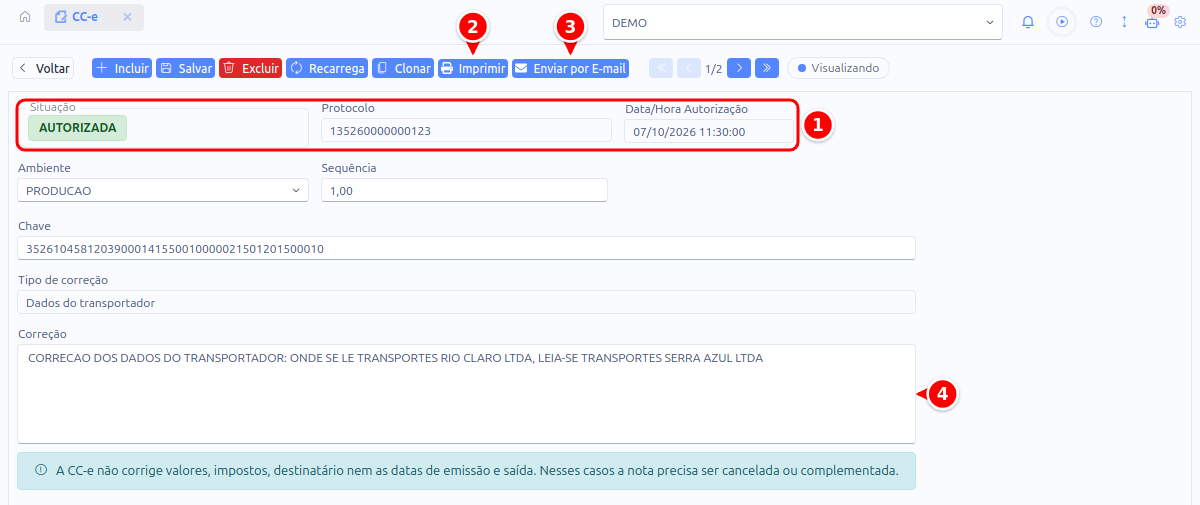This screenshot has height=505, width=1200.
Task: Click the Tipo de correção field
Action: pos(467,302)
